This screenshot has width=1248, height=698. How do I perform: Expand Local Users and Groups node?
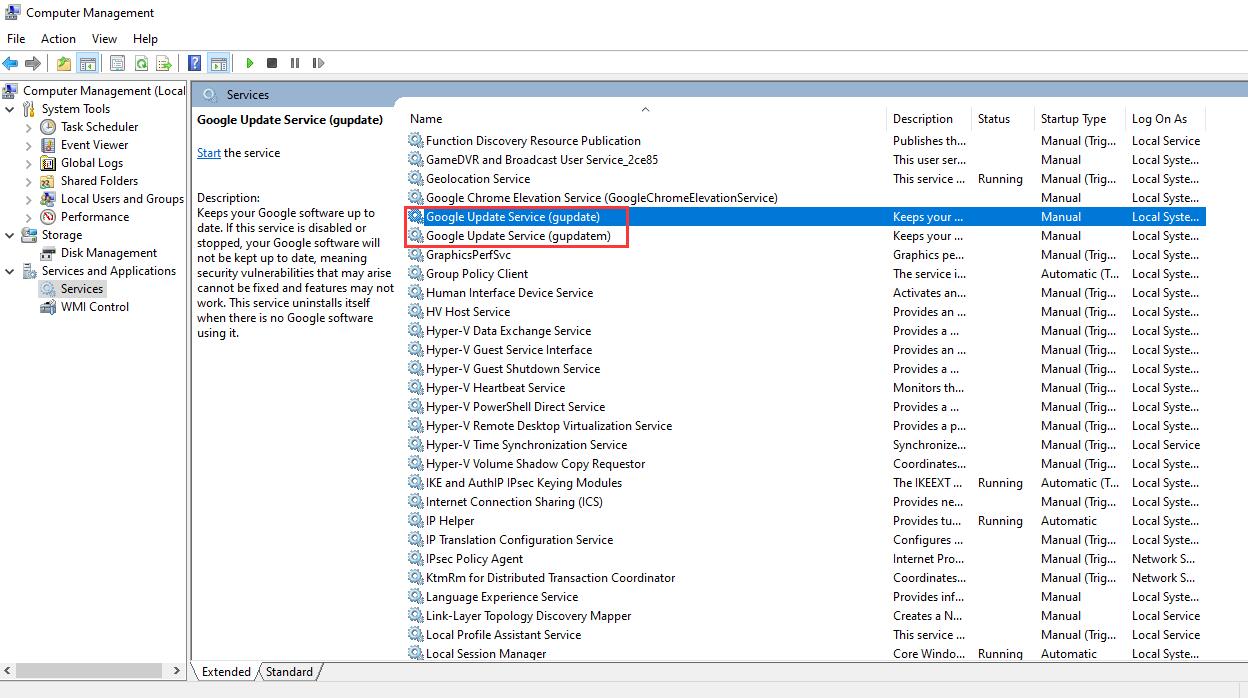pyautogui.click(x=29, y=199)
